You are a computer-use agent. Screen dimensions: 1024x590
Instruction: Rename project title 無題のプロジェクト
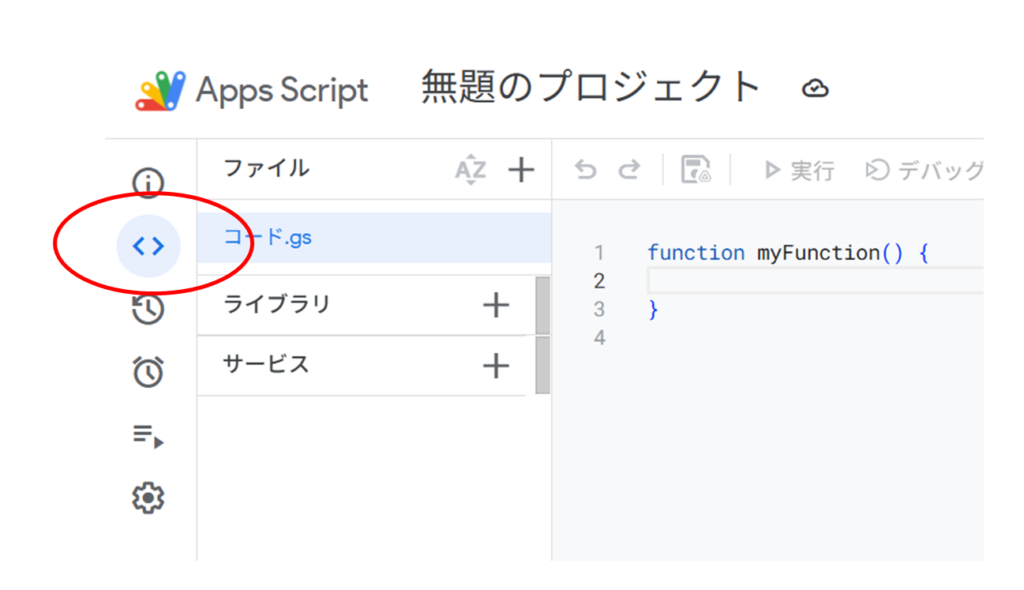(591, 87)
